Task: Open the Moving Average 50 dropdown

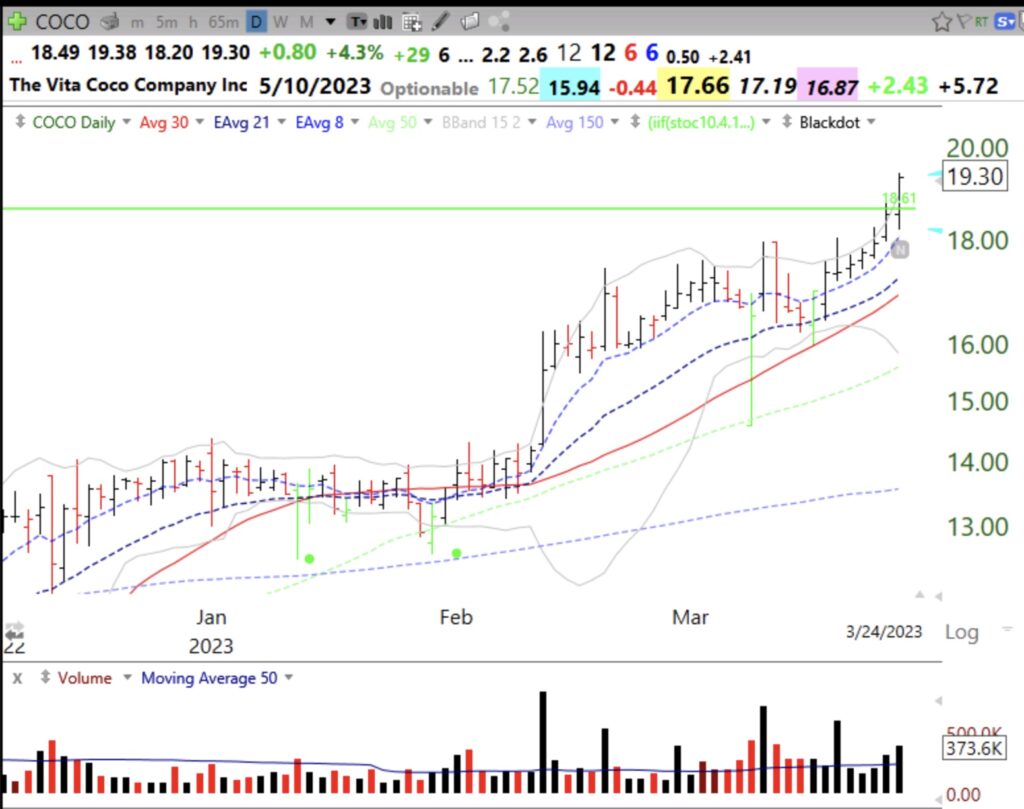Action: (x=289, y=678)
